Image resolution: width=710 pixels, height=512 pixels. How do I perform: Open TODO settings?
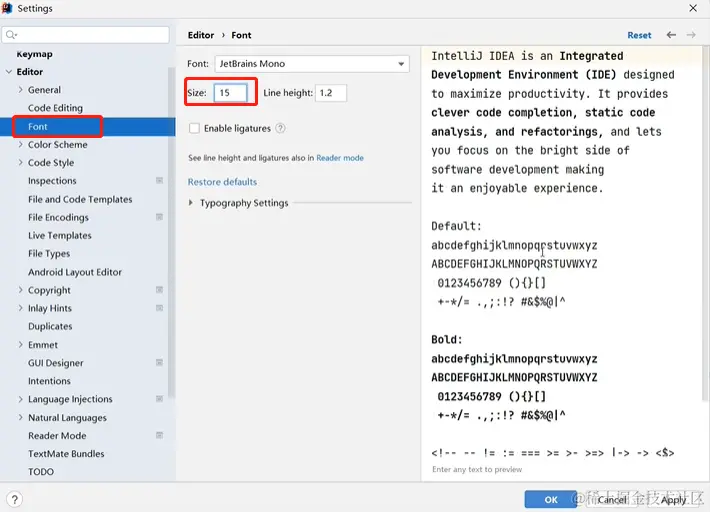click(x=41, y=472)
